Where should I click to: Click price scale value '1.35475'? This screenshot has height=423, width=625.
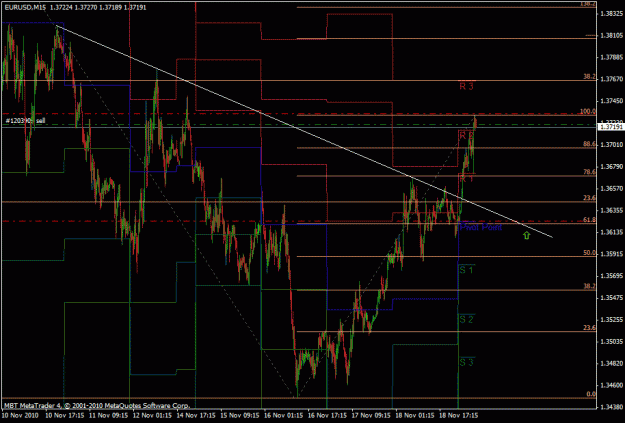611,298
